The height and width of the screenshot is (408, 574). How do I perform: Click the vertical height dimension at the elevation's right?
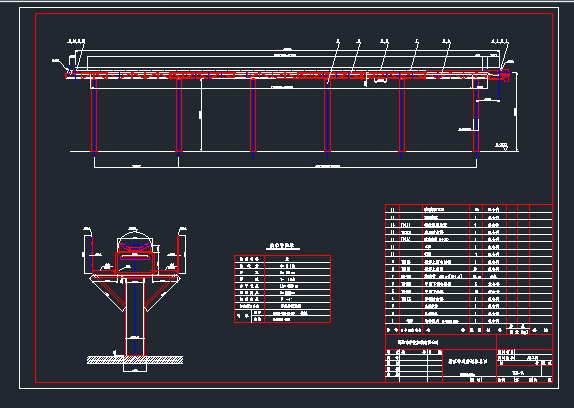516,112
